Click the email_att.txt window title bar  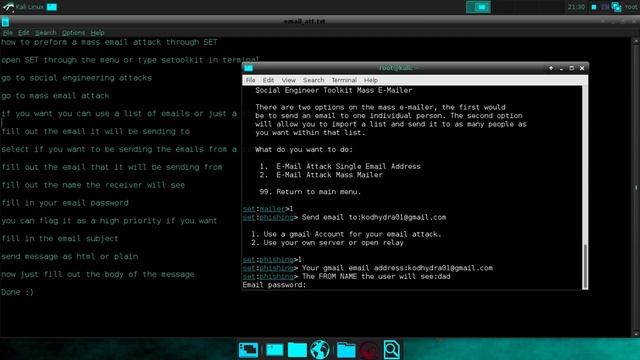(x=304, y=22)
